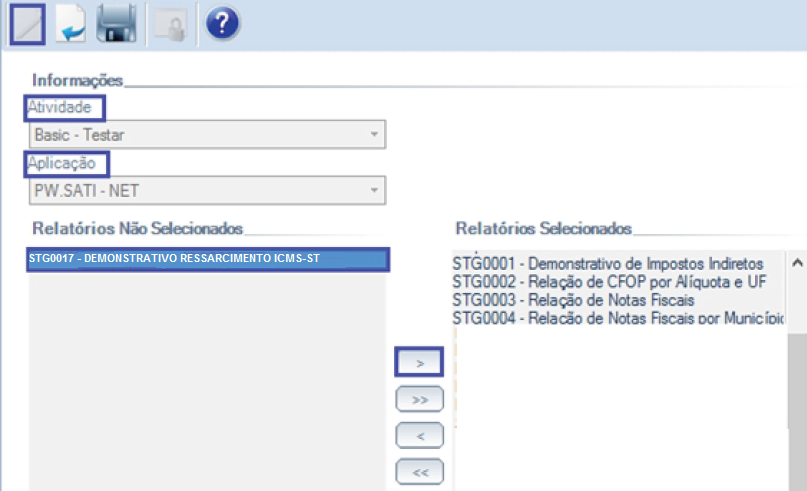Move selected report right with > button
807x491 pixels.
tap(419, 363)
